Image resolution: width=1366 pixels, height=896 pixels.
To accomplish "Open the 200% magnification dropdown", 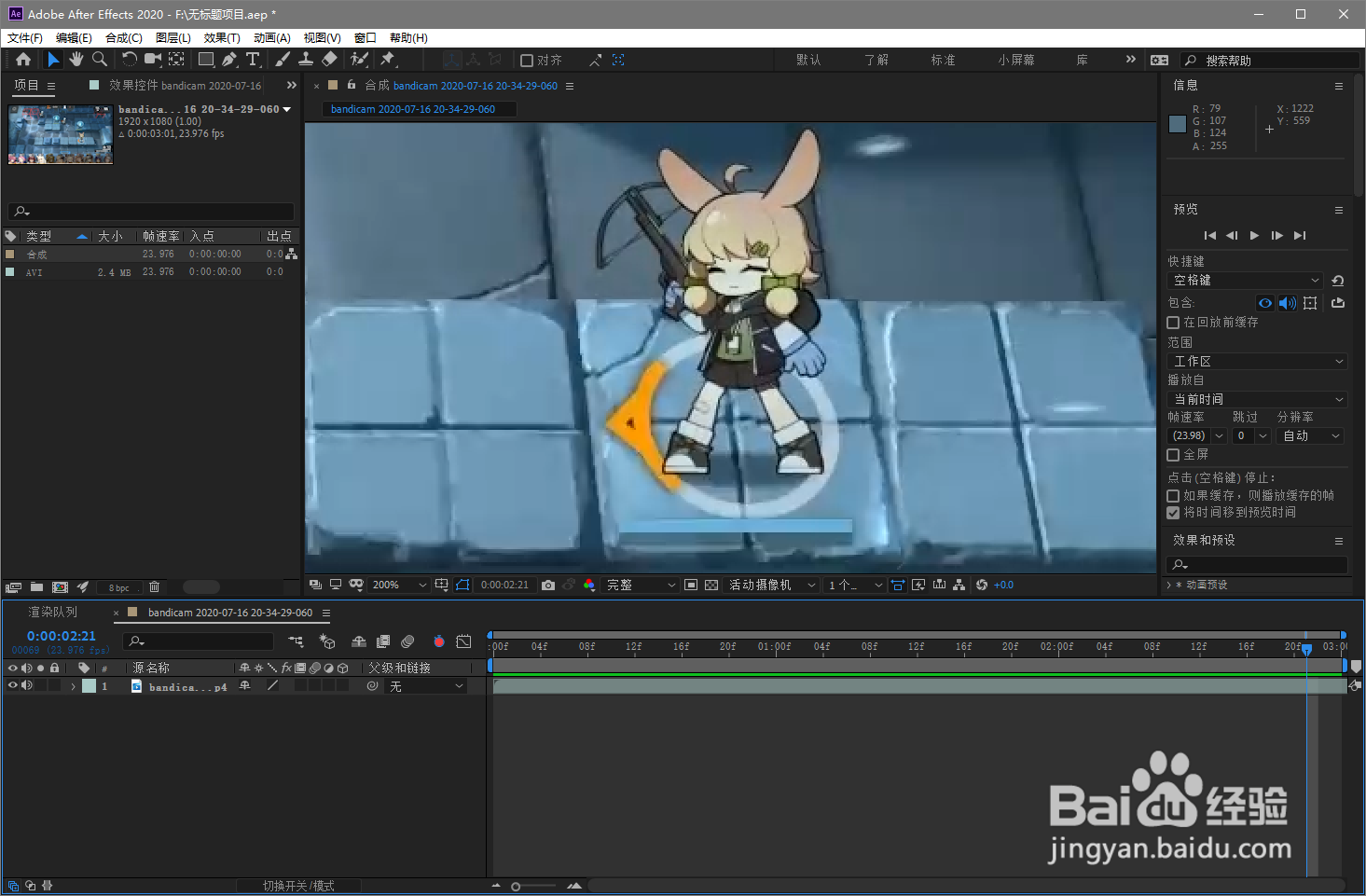I will pos(399,586).
